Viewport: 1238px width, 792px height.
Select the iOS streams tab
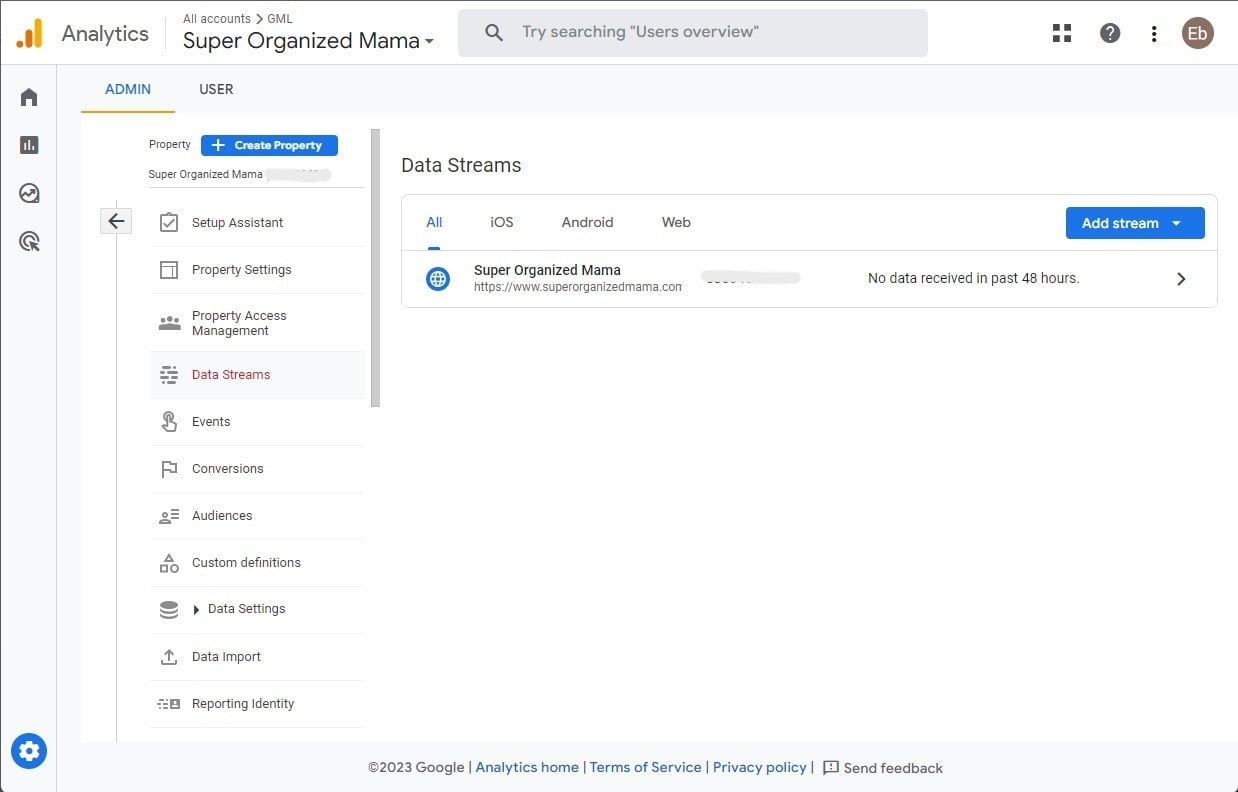pyautogui.click(x=502, y=222)
